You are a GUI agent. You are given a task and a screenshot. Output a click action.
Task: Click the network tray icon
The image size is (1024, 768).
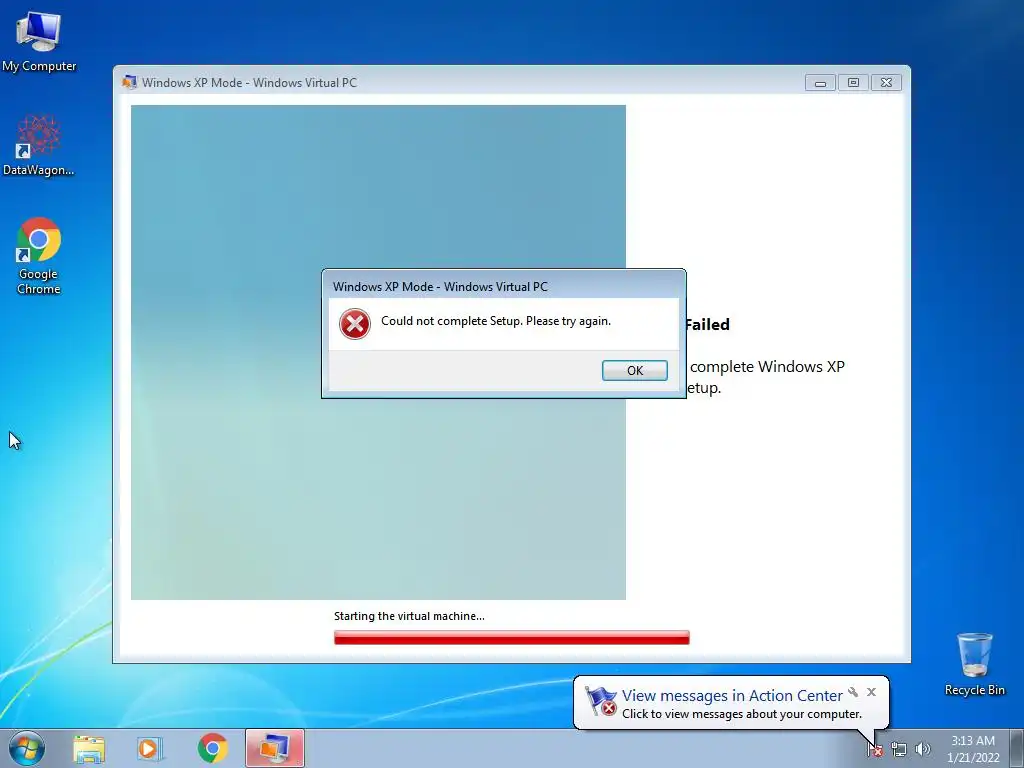coord(899,749)
